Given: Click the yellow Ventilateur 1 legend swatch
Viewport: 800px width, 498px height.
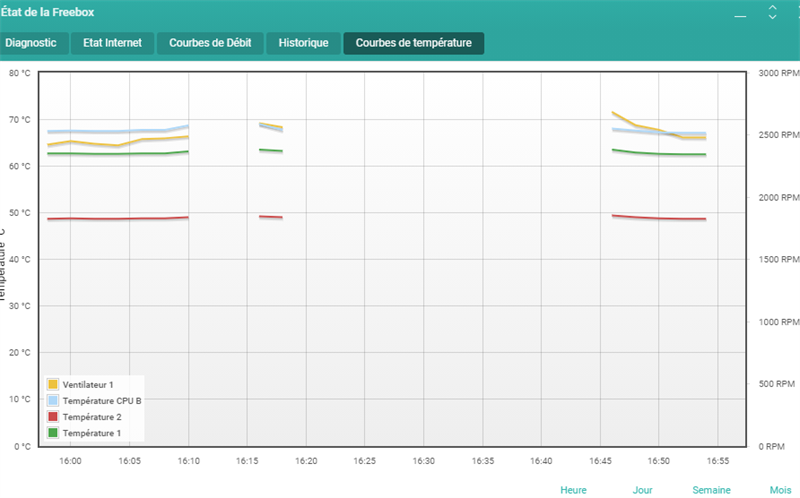Looking at the screenshot, I should click(53, 384).
